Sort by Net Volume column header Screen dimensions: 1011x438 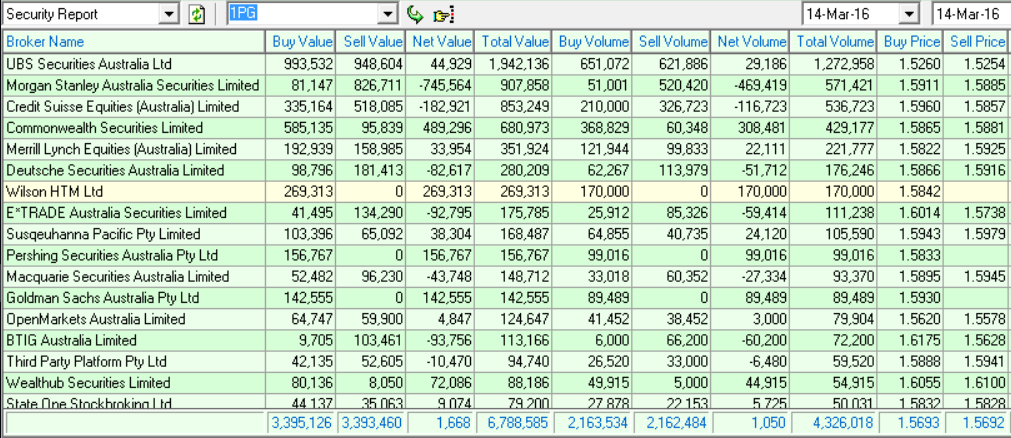click(750, 42)
